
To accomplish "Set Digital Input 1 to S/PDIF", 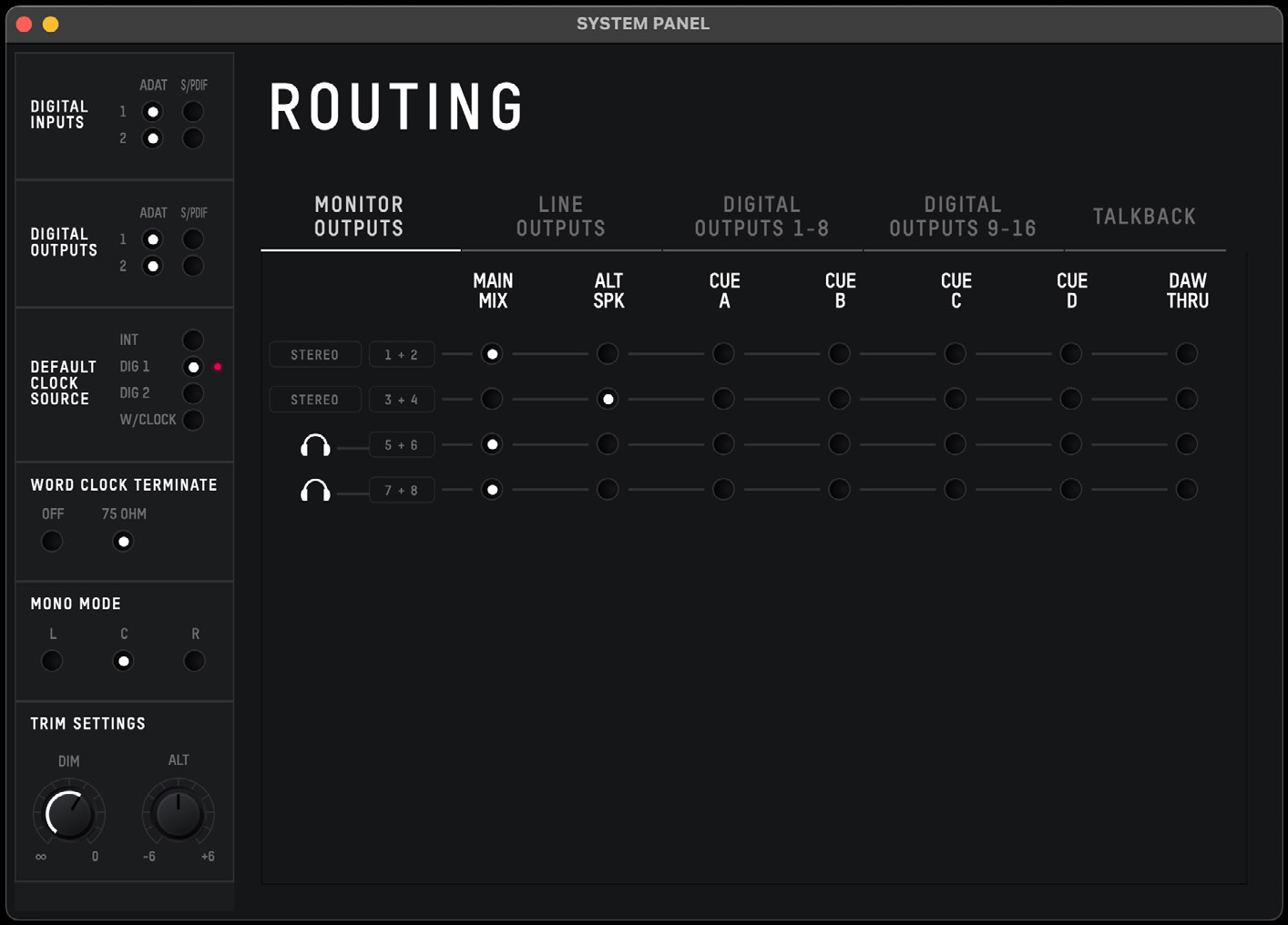I will coord(193,112).
